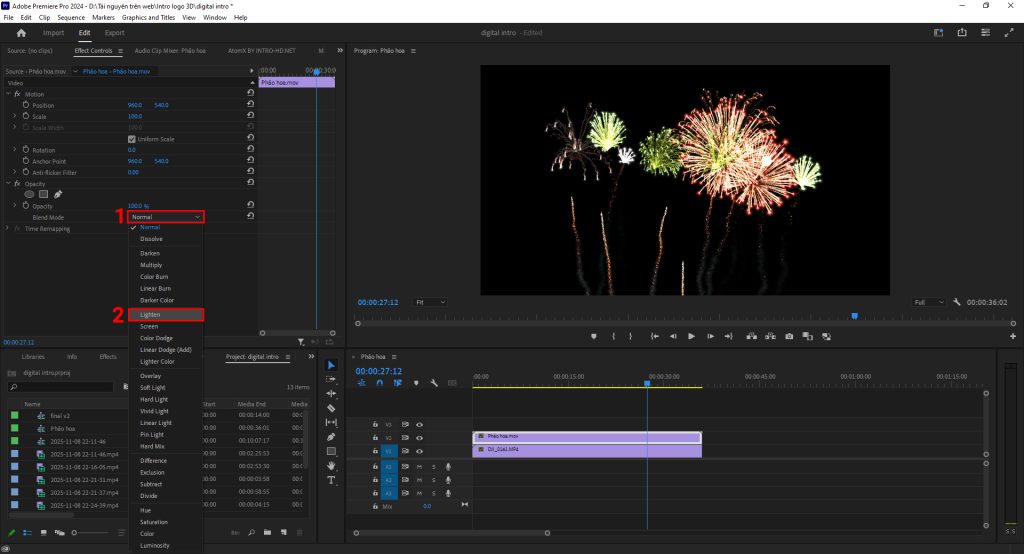Mute audio track A1
This screenshot has height=554, width=1024.
click(x=419, y=466)
